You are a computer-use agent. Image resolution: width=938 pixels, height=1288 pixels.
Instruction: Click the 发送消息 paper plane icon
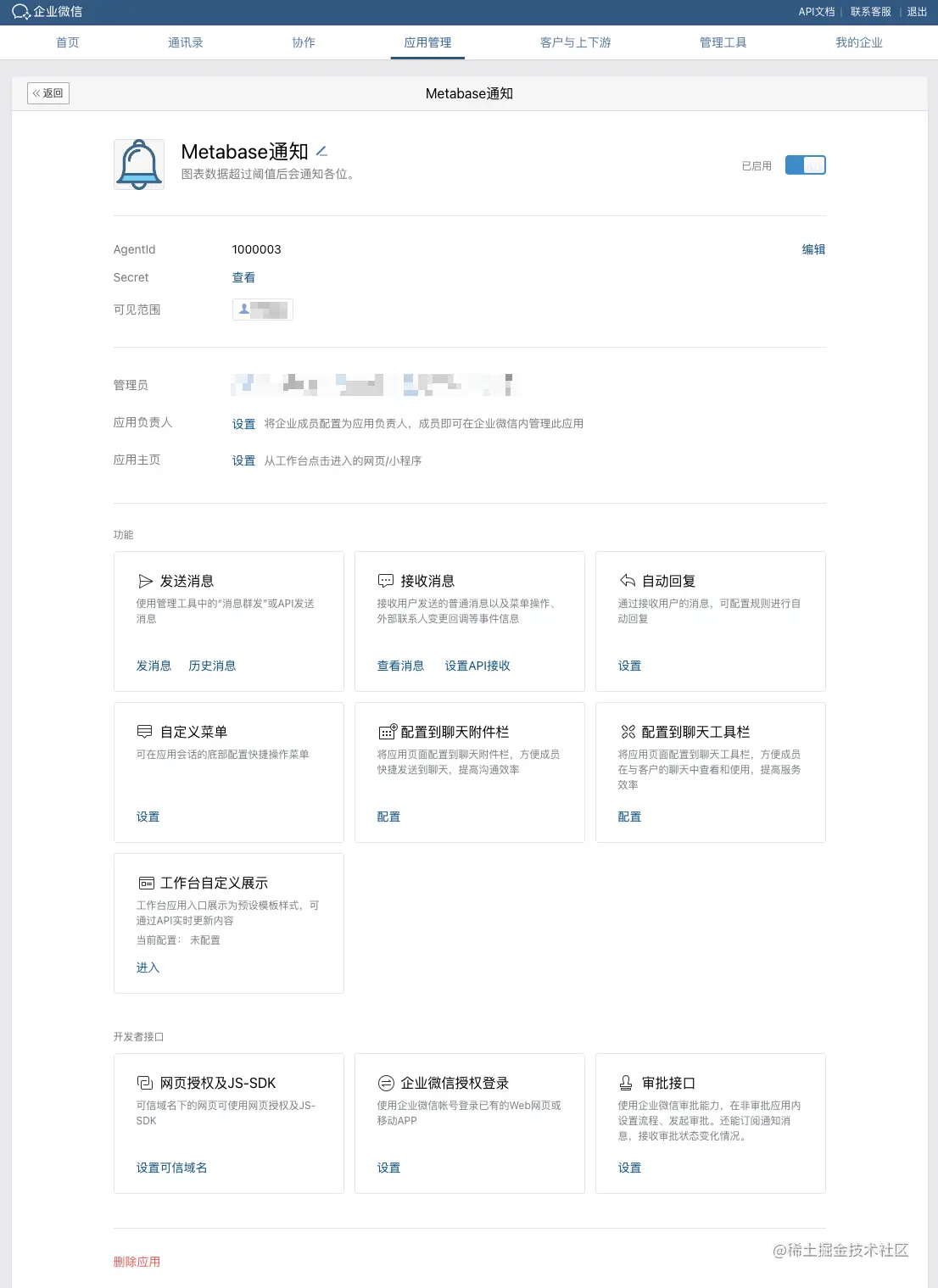tap(146, 581)
